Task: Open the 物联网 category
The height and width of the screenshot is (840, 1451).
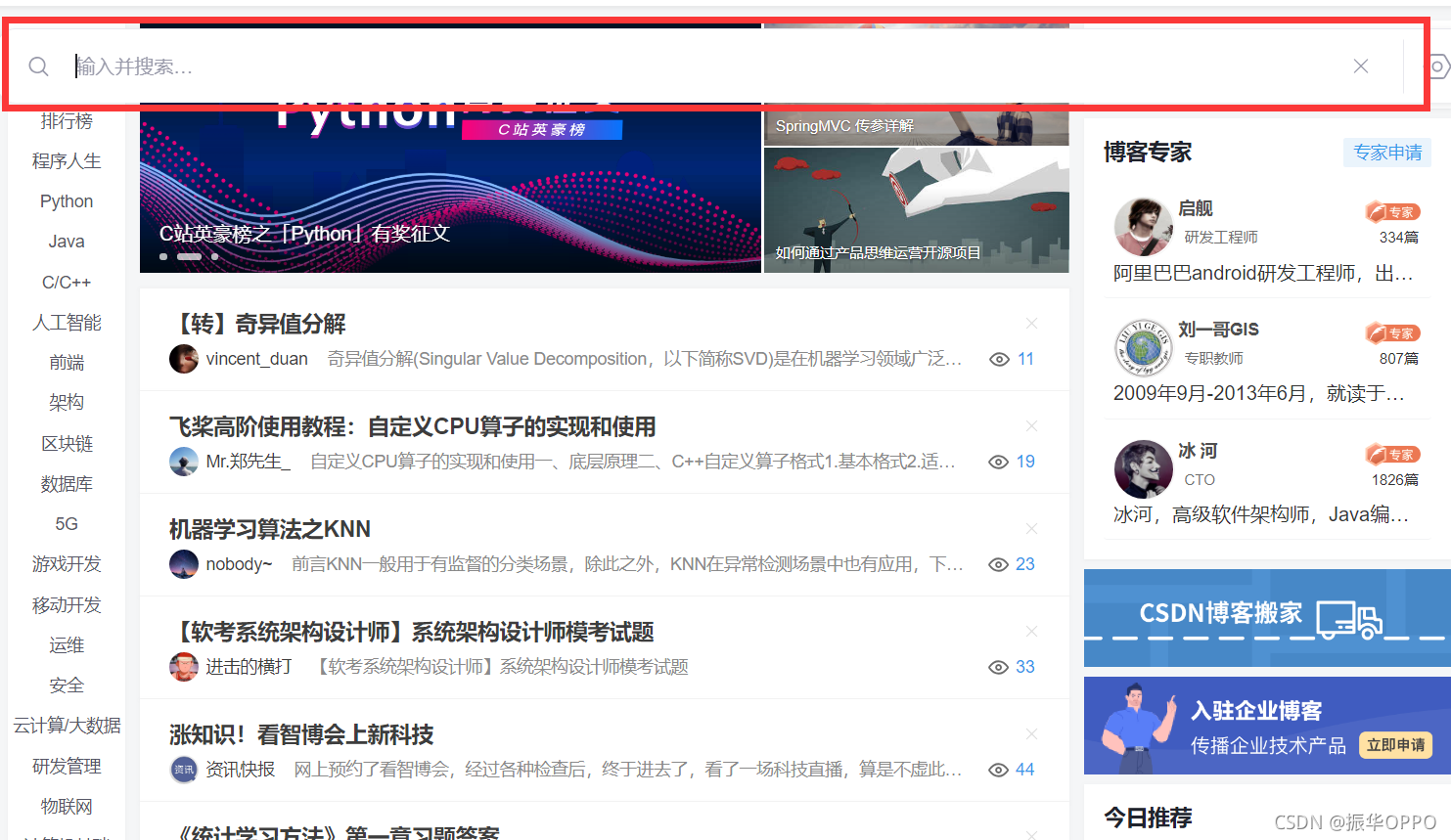Action: (x=67, y=807)
